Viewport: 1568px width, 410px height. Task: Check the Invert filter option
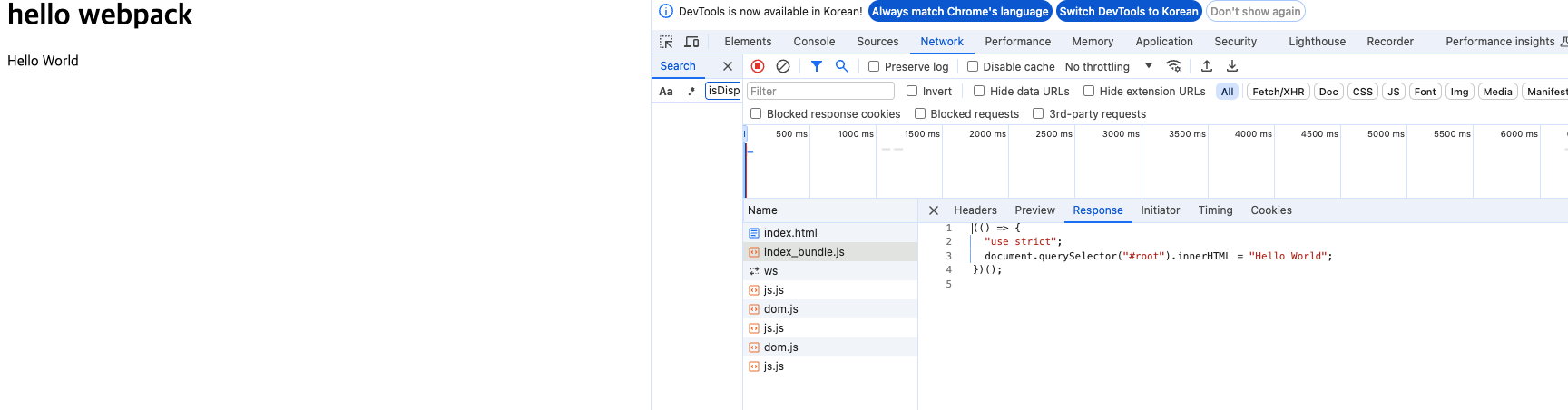(x=912, y=91)
